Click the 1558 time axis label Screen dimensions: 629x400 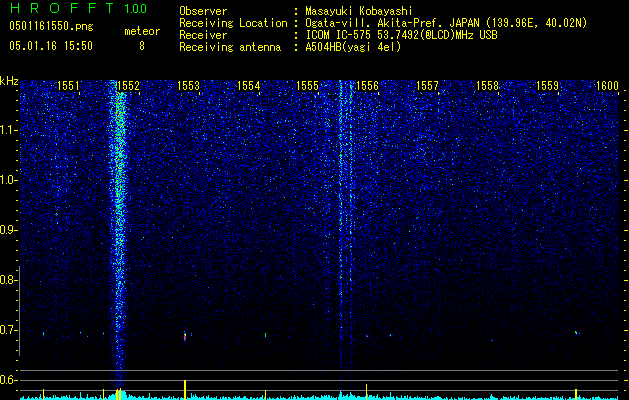click(x=487, y=85)
